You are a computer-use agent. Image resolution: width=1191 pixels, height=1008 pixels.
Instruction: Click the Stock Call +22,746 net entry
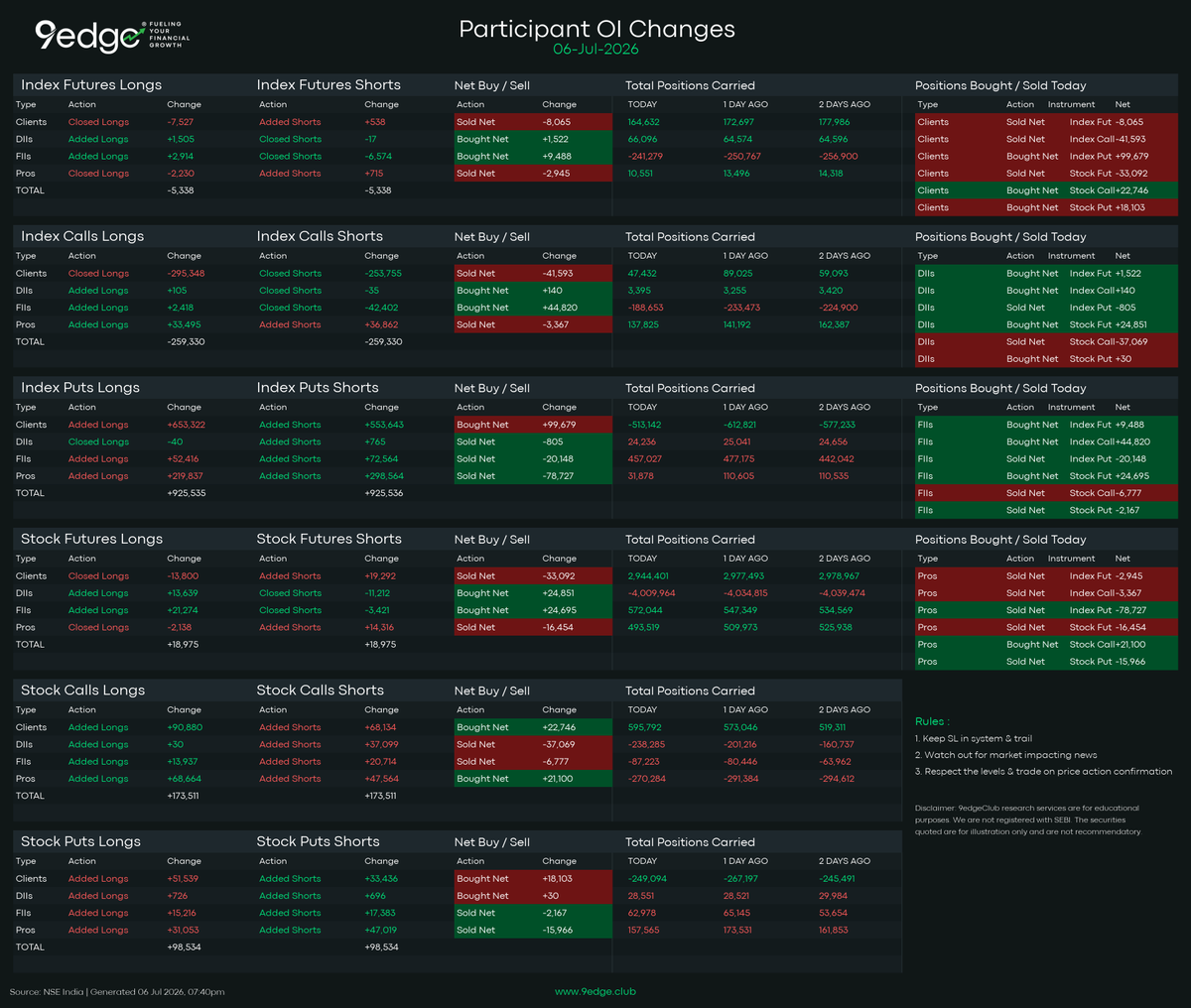click(1046, 190)
